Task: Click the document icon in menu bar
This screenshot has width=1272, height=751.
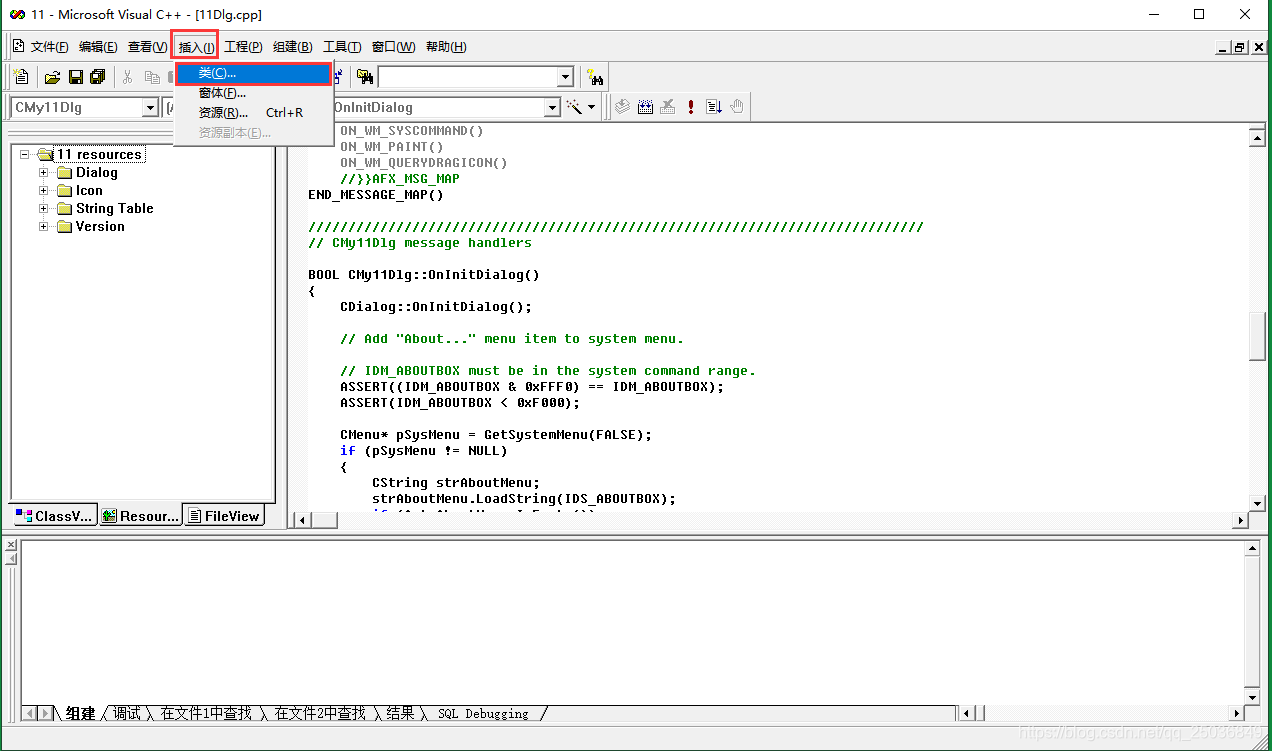Action: click(x=18, y=46)
